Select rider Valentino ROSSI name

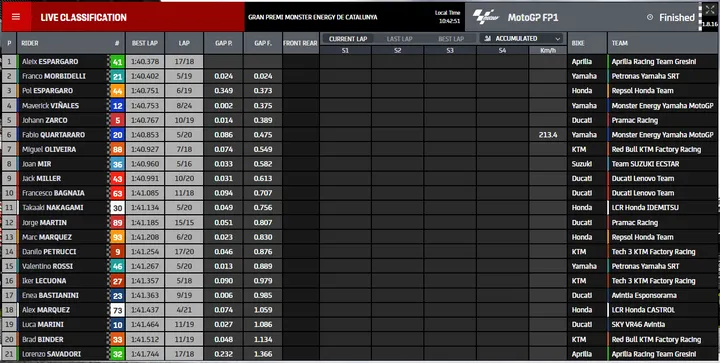pyautogui.click(x=47, y=266)
